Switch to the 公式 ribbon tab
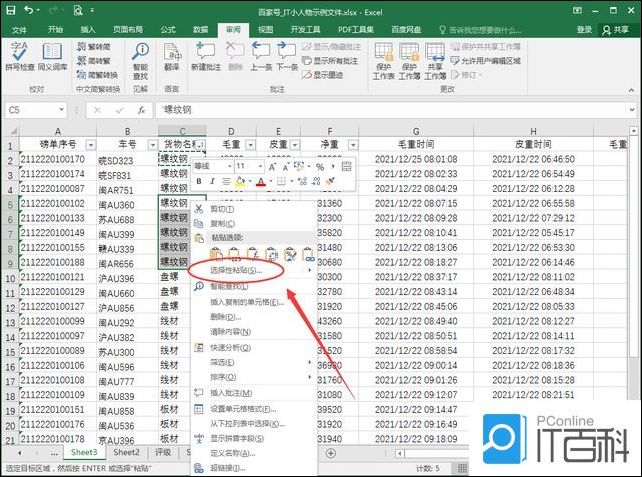The image size is (642, 477). coord(168,29)
